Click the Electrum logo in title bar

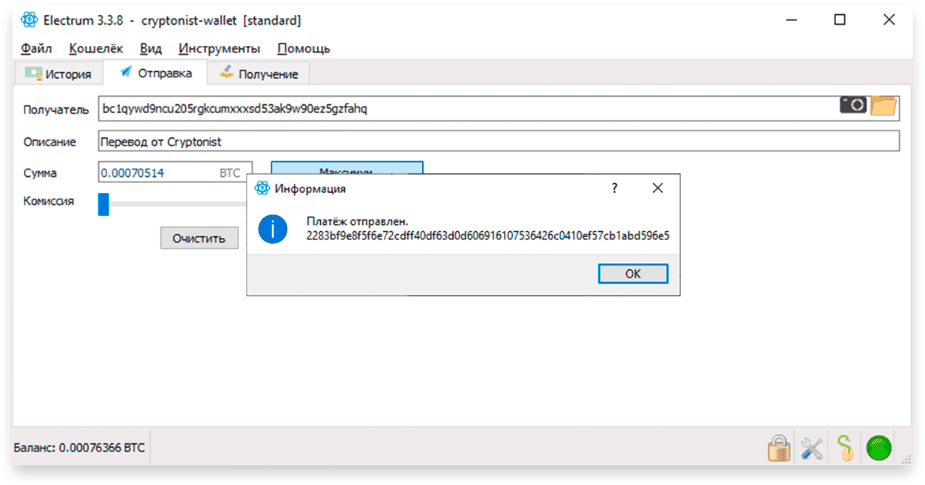tap(29, 20)
